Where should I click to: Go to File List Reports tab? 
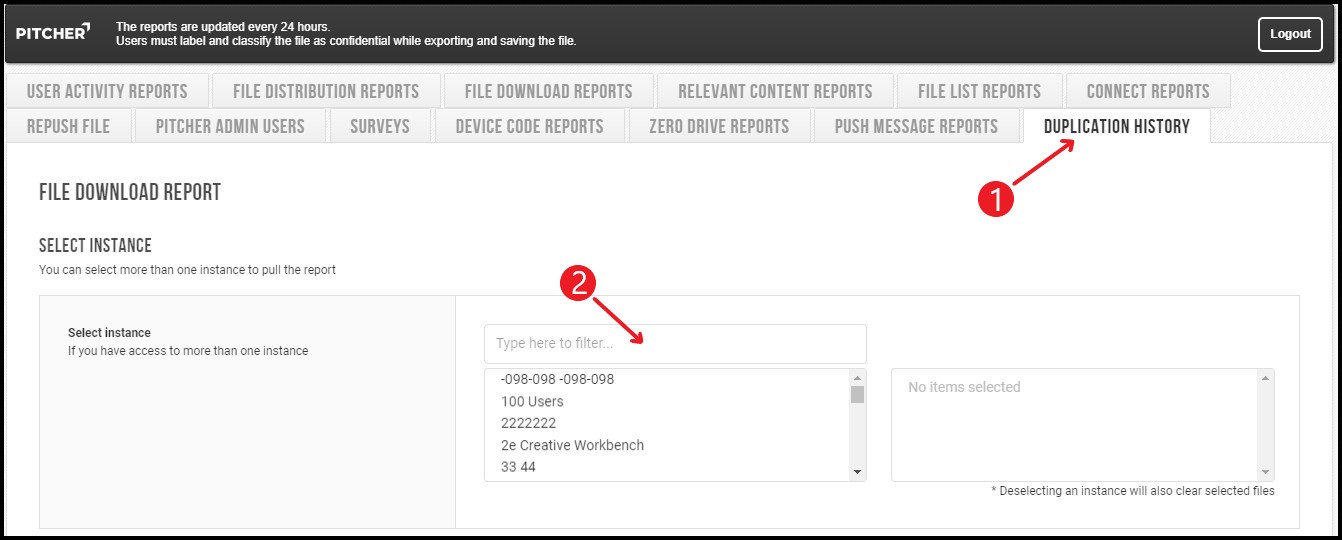coord(979,91)
